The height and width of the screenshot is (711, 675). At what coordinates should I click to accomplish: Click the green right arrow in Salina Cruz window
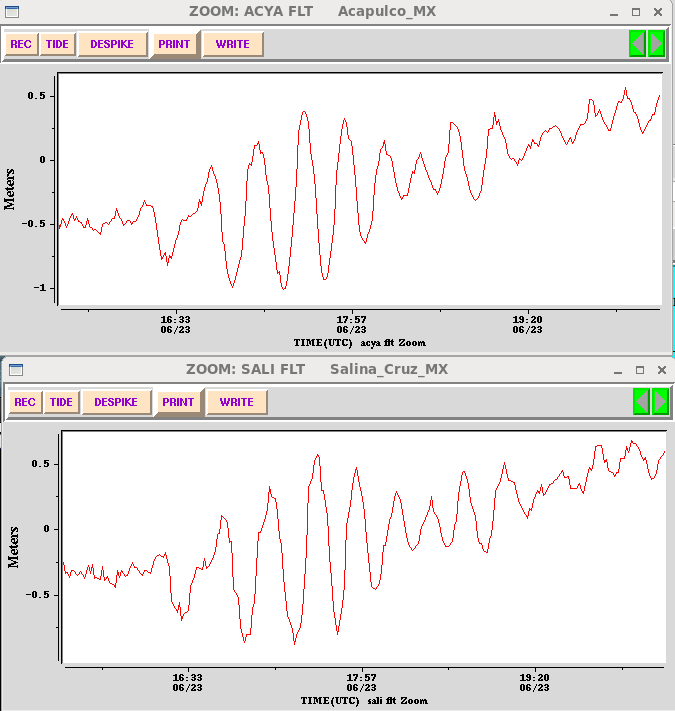[x=660, y=402]
